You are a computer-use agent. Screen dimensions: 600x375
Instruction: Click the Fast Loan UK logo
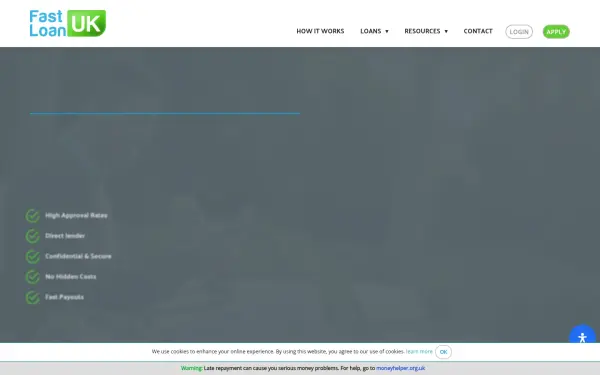tap(68, 23)
